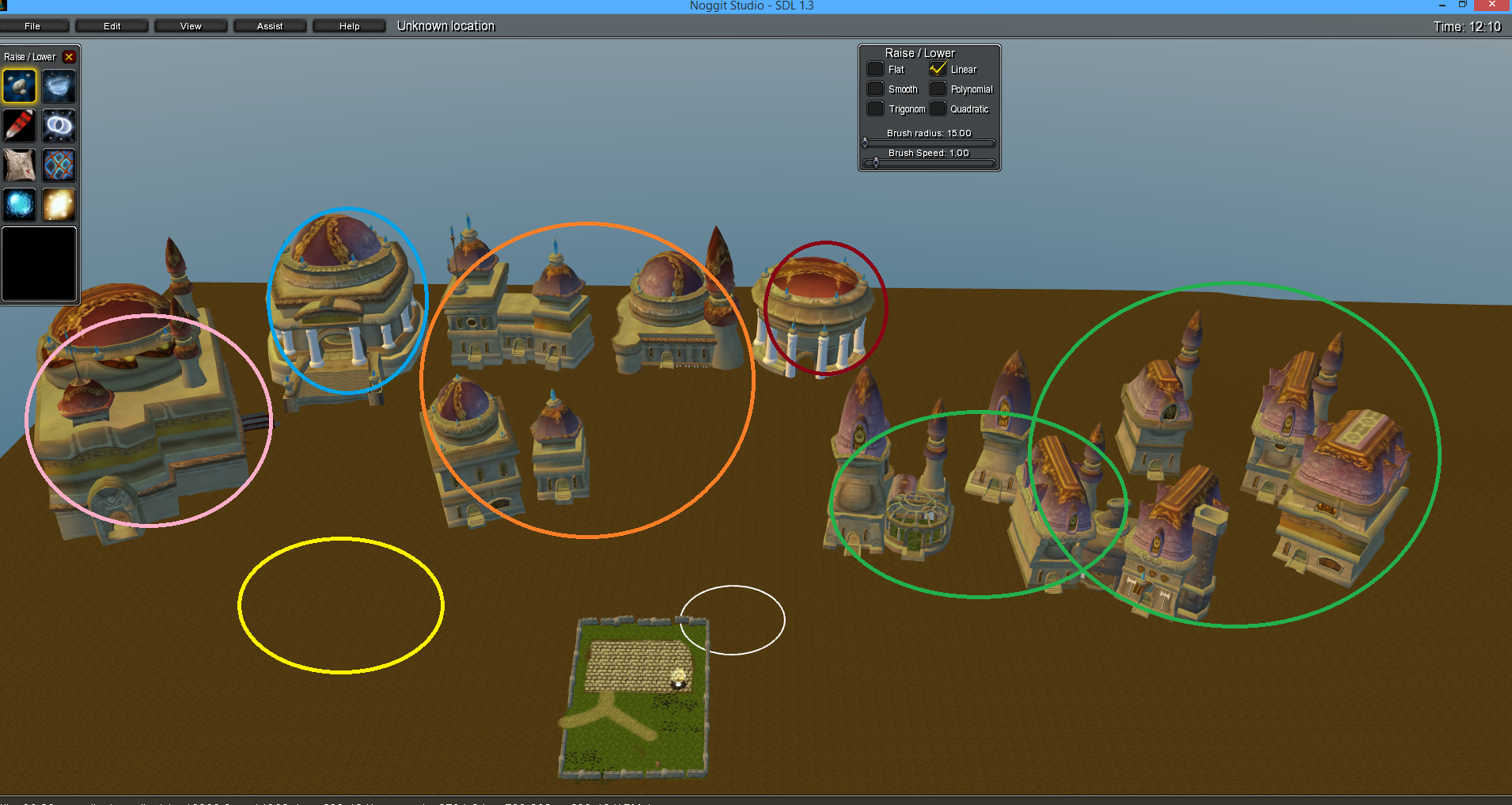Enable the Quadratic brush checkbox
This screenshot has width=1512, height=805.
pos(938,108)
